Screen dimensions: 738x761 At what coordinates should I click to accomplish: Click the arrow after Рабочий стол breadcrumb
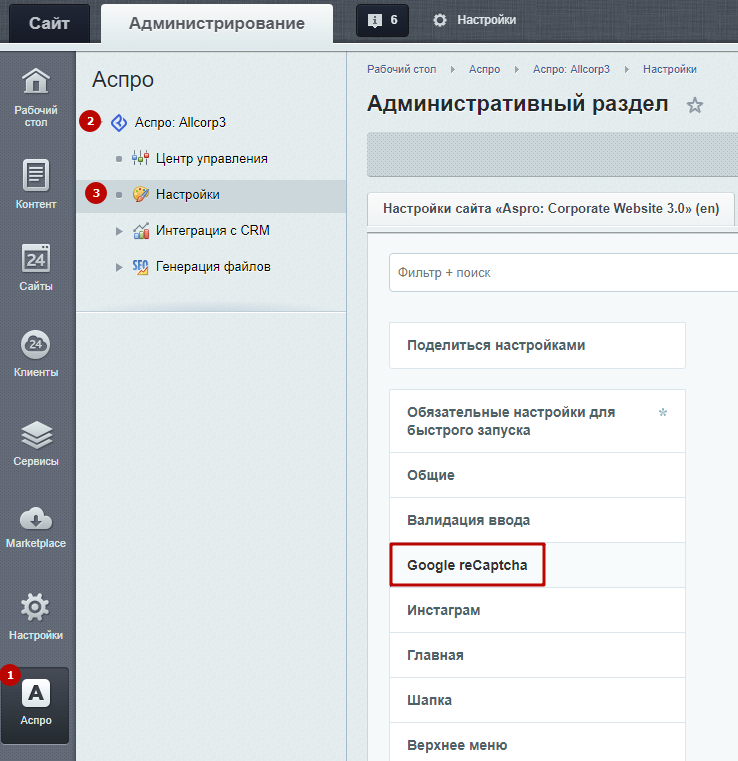453,69
